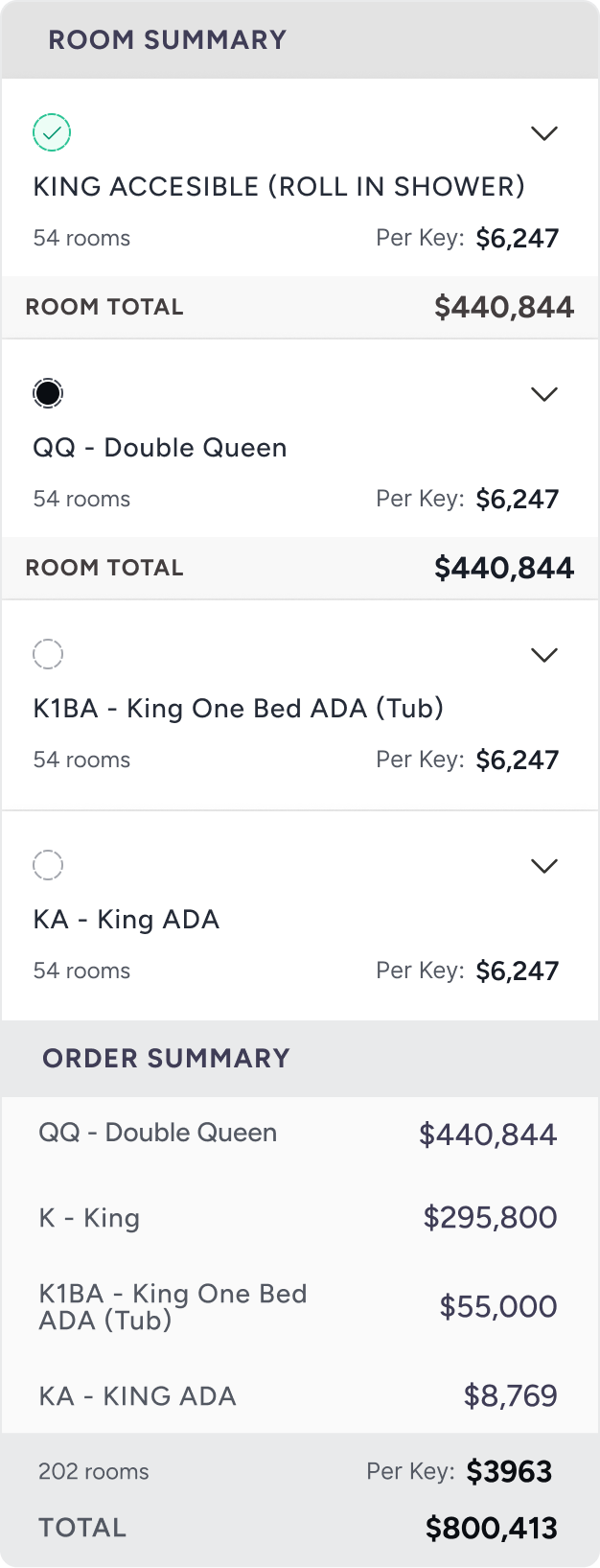Click the 202 rooms count in footer

pos(94,1472)
